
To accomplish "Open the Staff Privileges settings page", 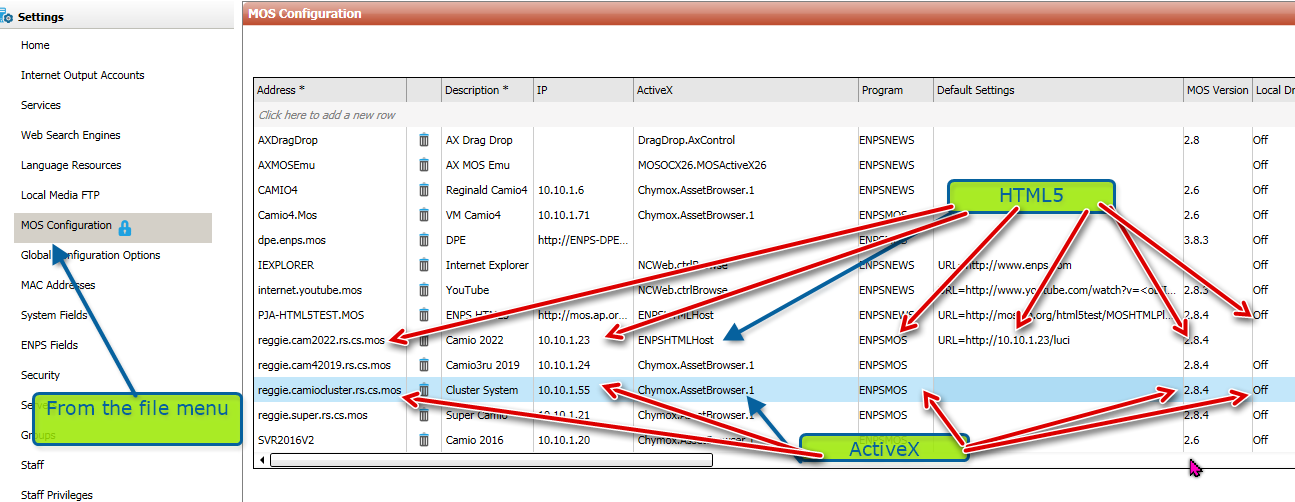I will click(57, 495).
